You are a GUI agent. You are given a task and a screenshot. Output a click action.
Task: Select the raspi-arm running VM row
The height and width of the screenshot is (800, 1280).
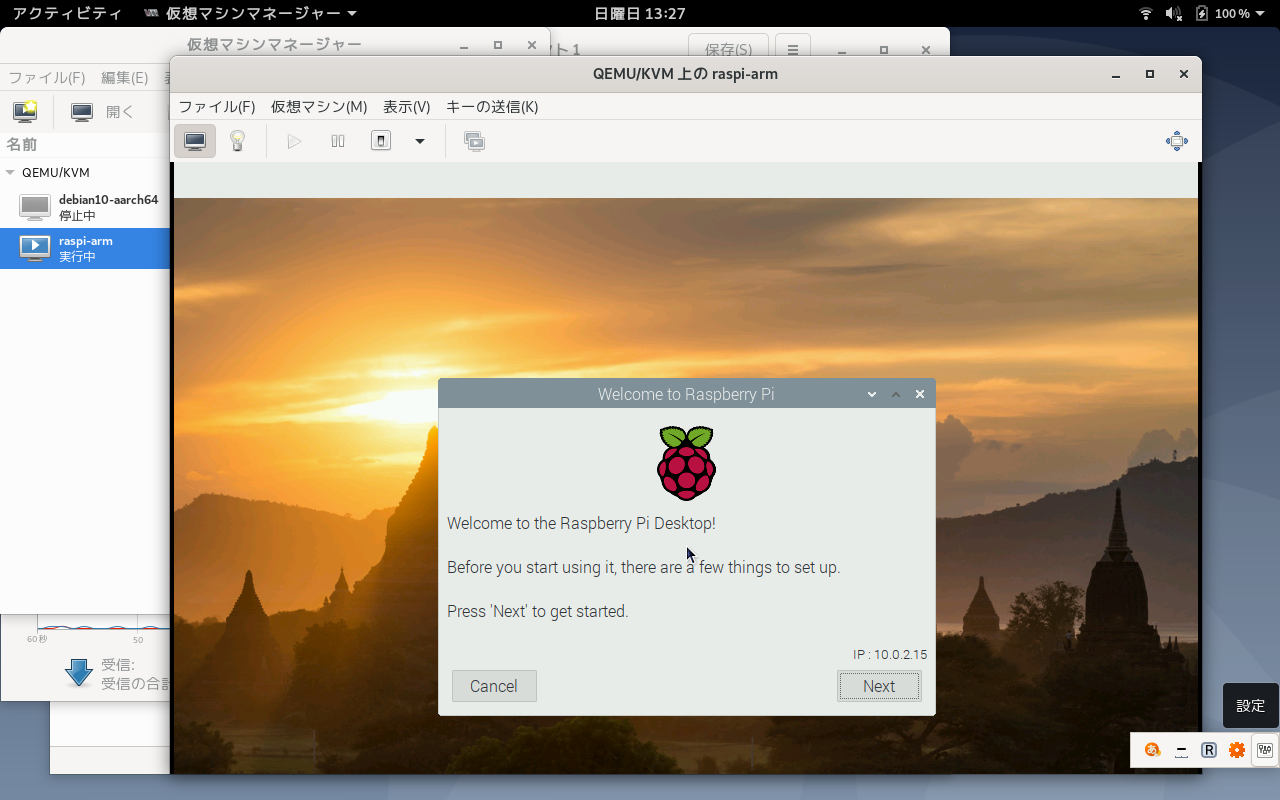(85, 248)
